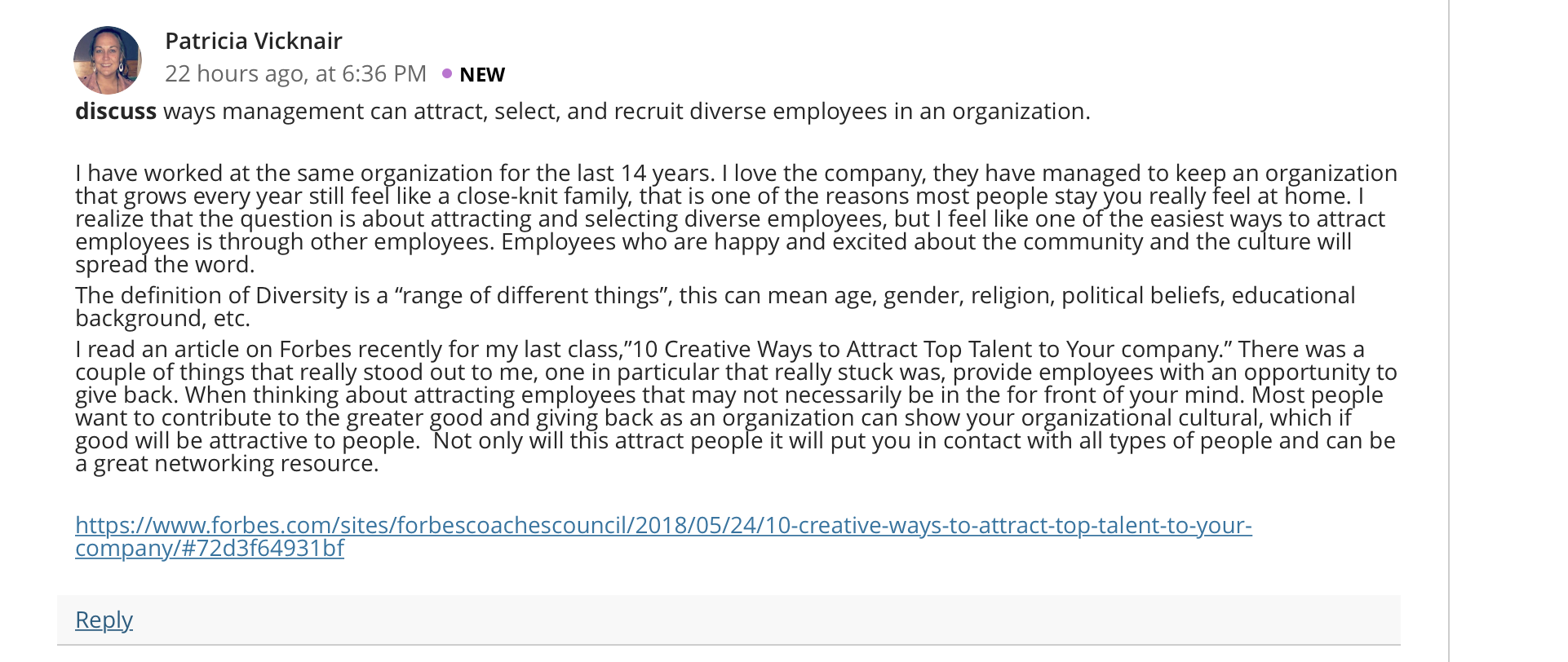The image size is (1568, 662).
Task: Open the Forbes article URL link
Action: tap(663, 536)
